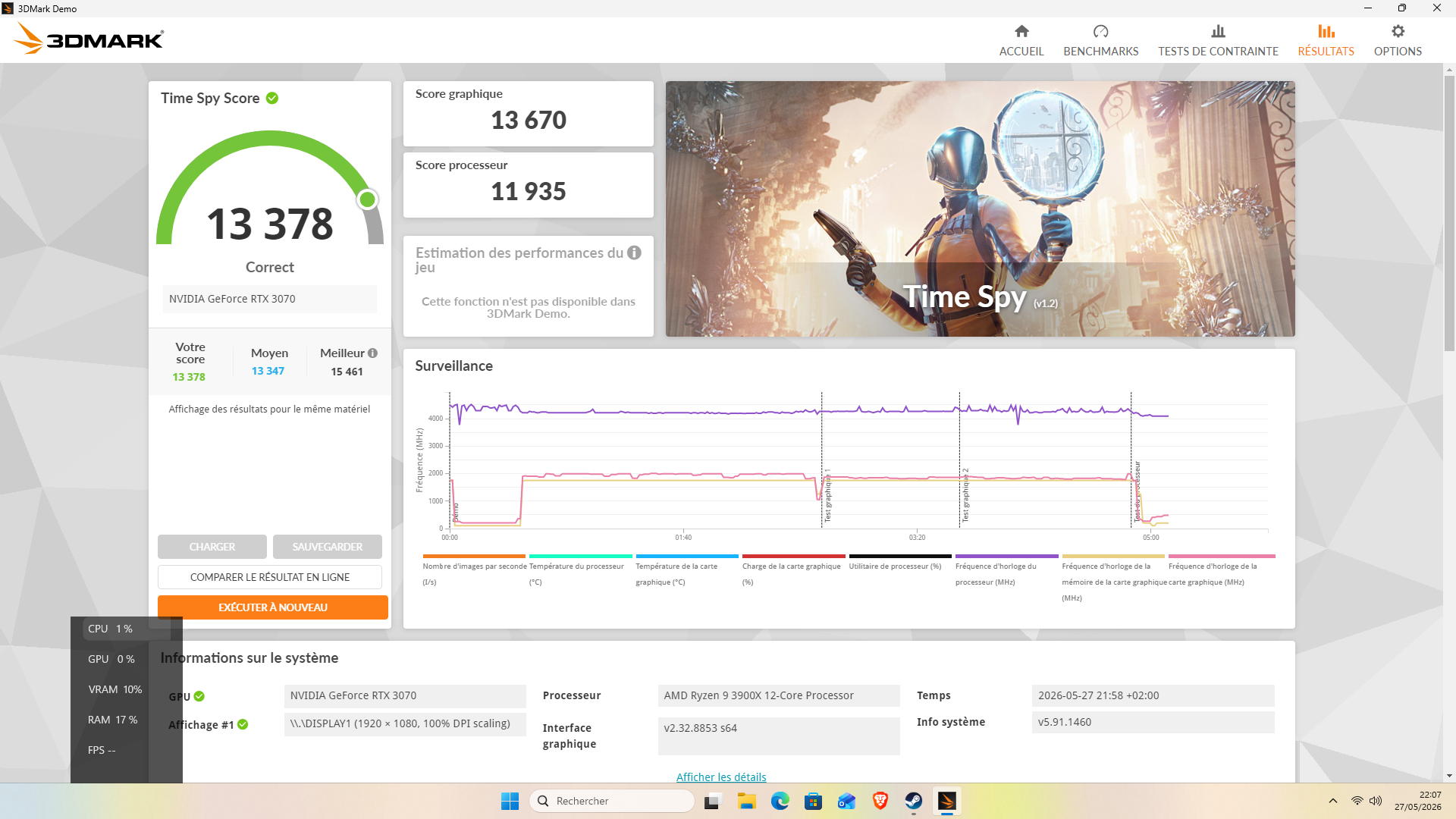
Task: Click the AMD Ryzen 9 3900X processor field
Action: coord(779,695)
